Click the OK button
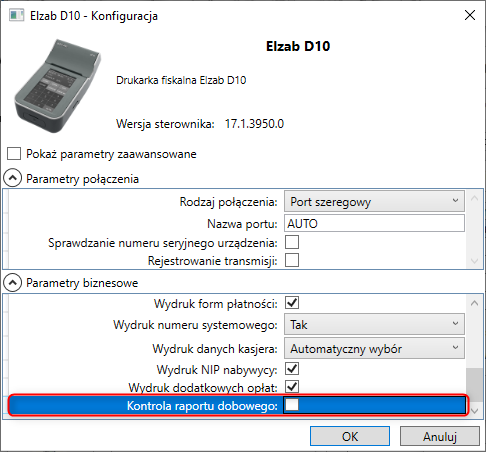The width and height of the screenshot is (486, 452). click(x=350, y=436)
